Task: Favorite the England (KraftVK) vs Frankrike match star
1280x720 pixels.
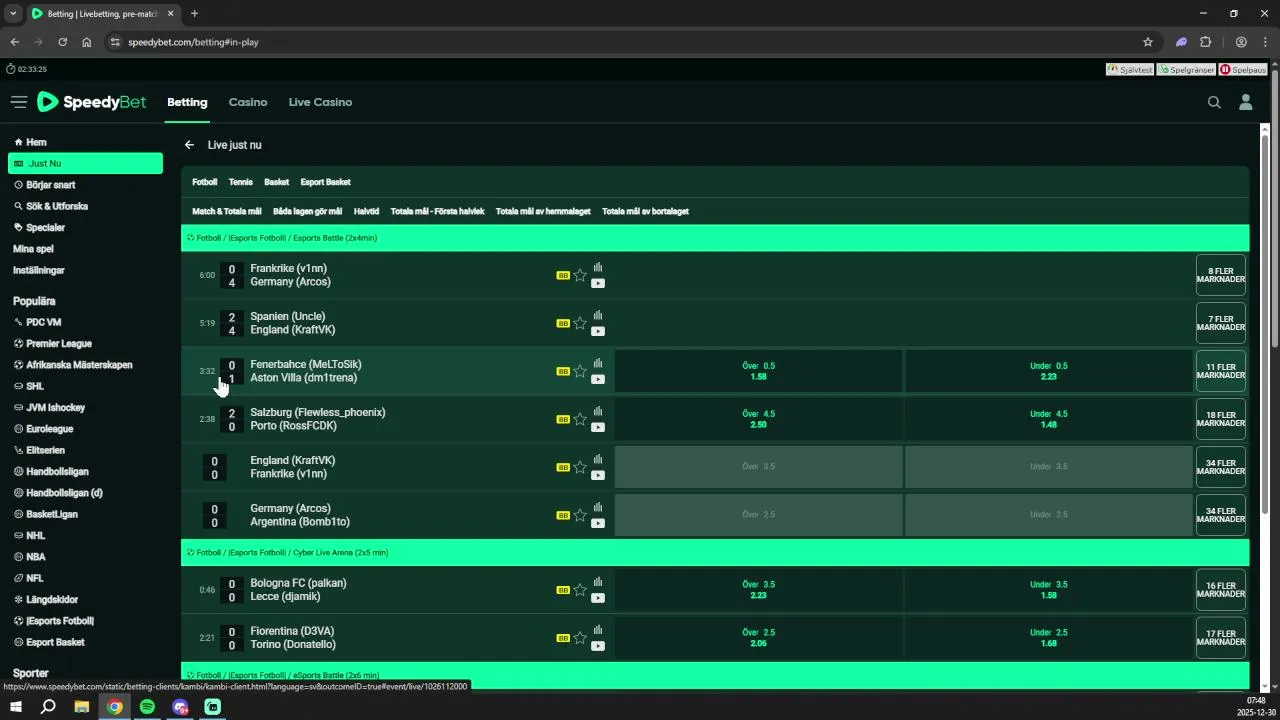Action: pyautogui.click(x=580, y=467)
